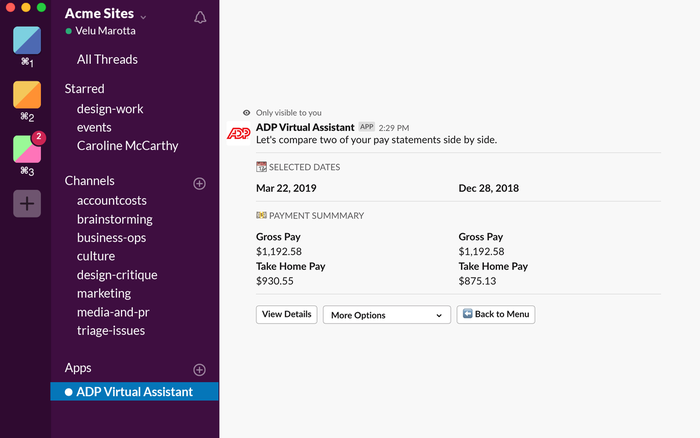Click the message text about comparing pay statements

(376, 140)
